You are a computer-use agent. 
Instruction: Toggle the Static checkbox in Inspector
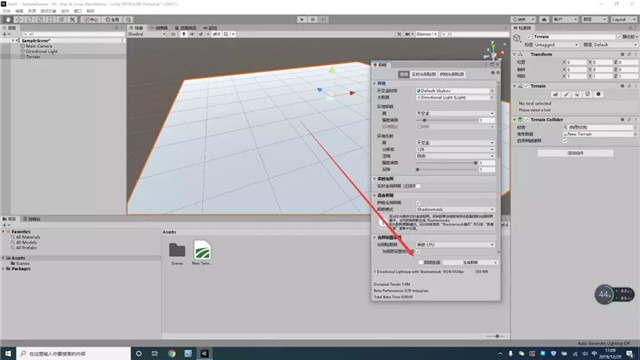[619, 37]
